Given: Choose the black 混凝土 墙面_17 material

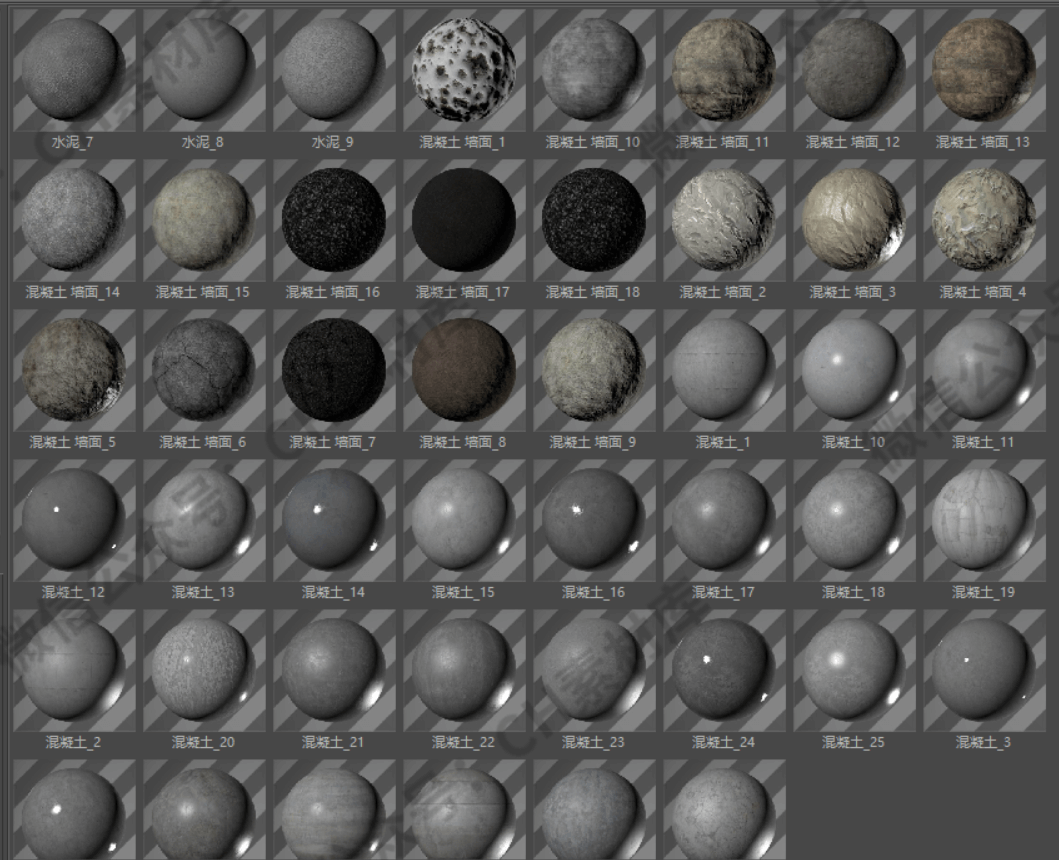Looking at the screenshot, I should (x=464, y=219).
